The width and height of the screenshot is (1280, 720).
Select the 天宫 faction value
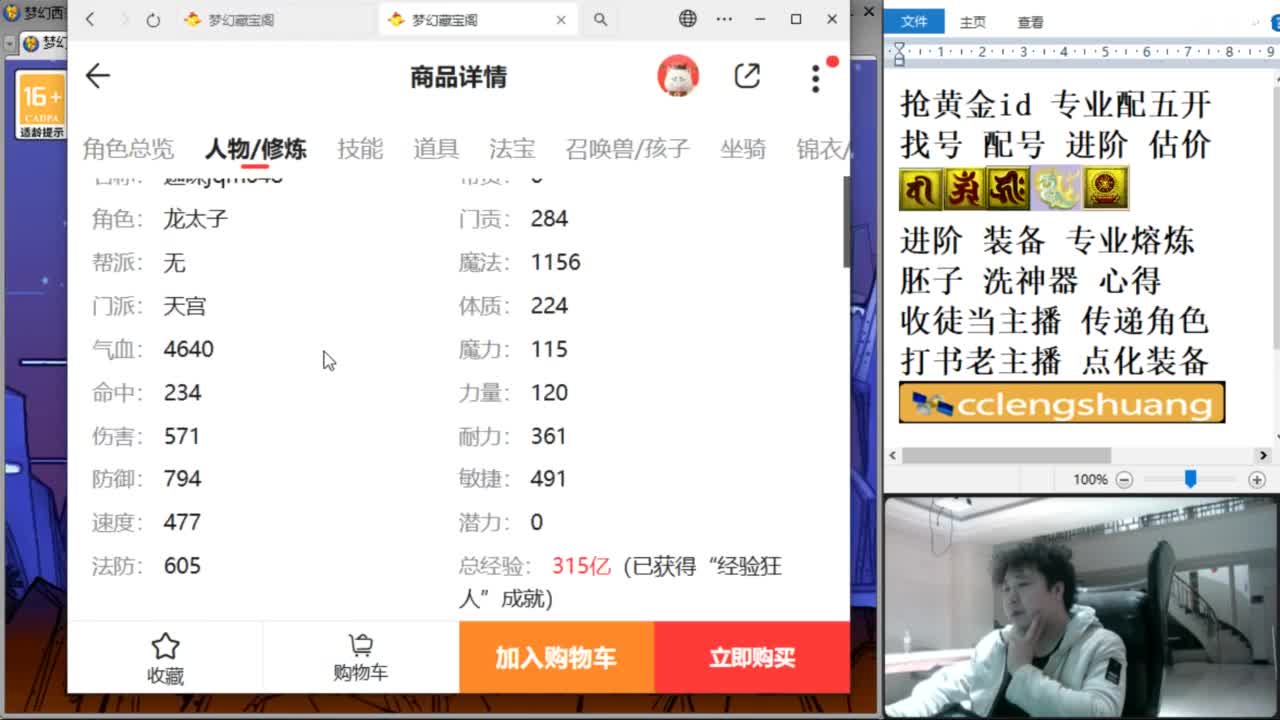coord(185,306)
